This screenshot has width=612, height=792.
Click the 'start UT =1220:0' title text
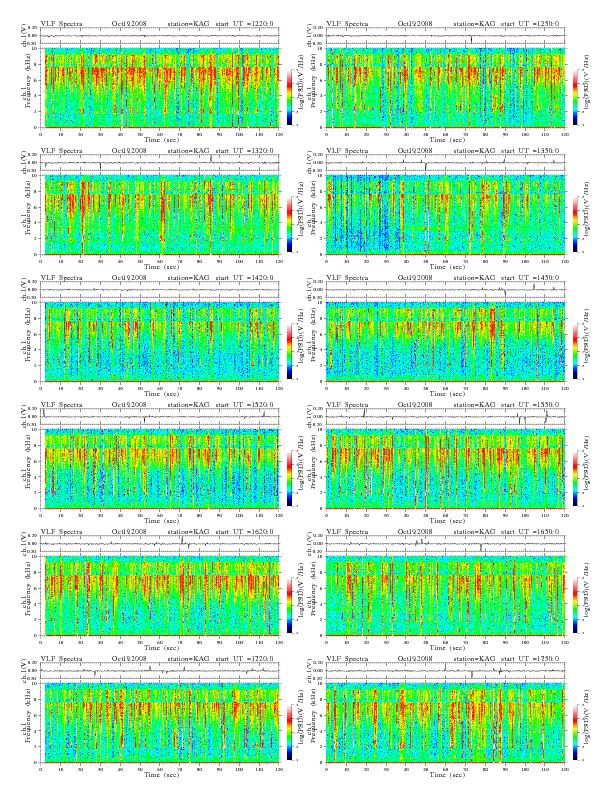(x=245, y=23)
